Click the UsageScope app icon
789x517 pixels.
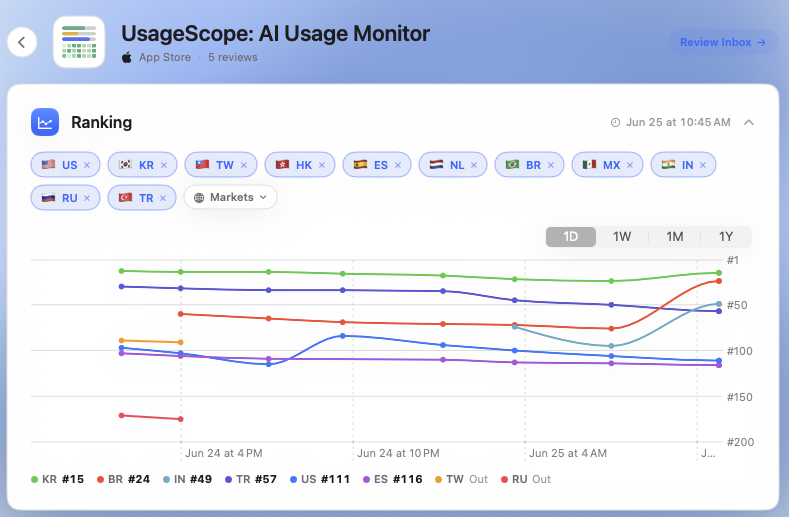point(79,42)
